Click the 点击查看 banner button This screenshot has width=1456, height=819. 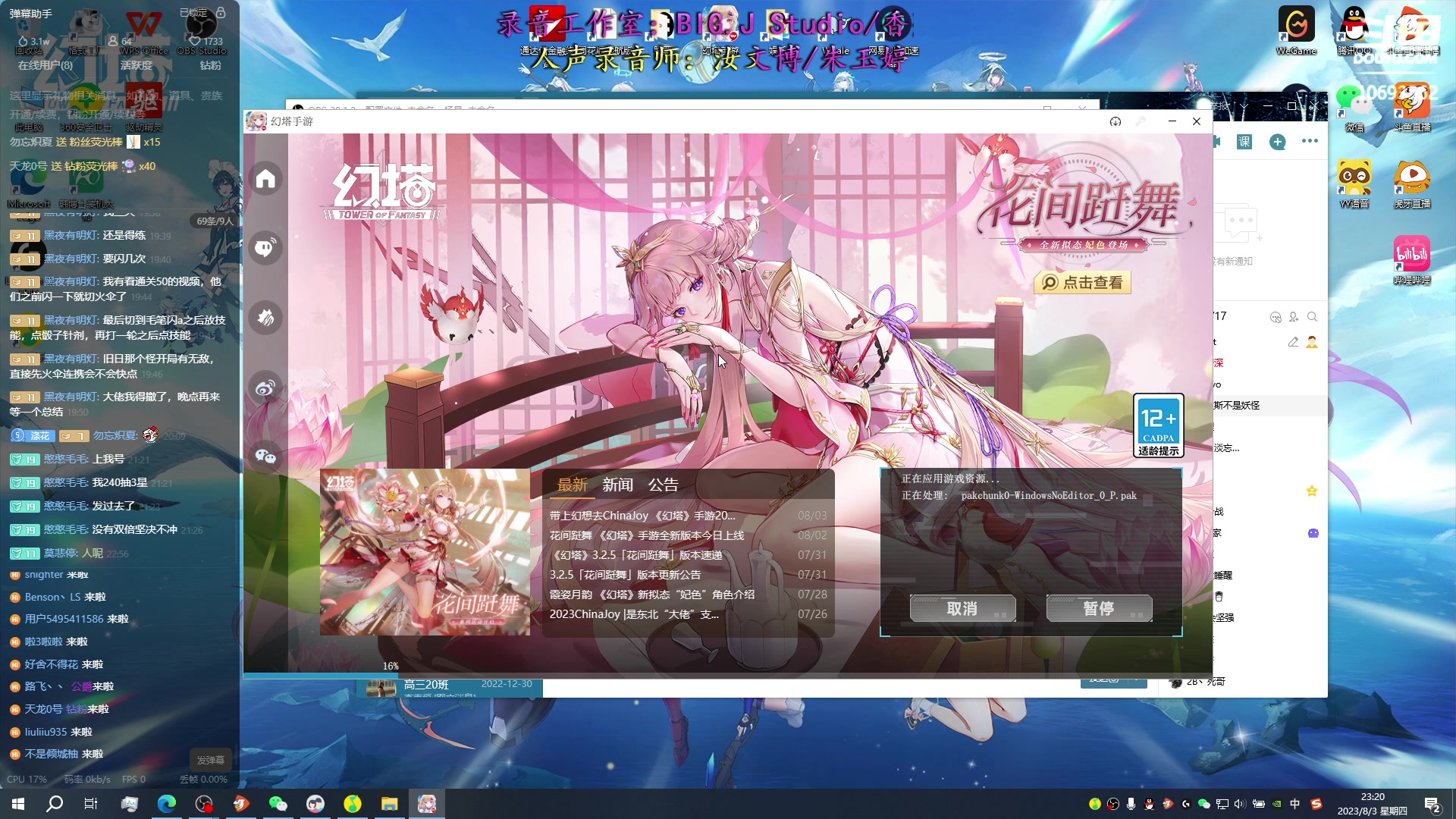pos(1083,283)
